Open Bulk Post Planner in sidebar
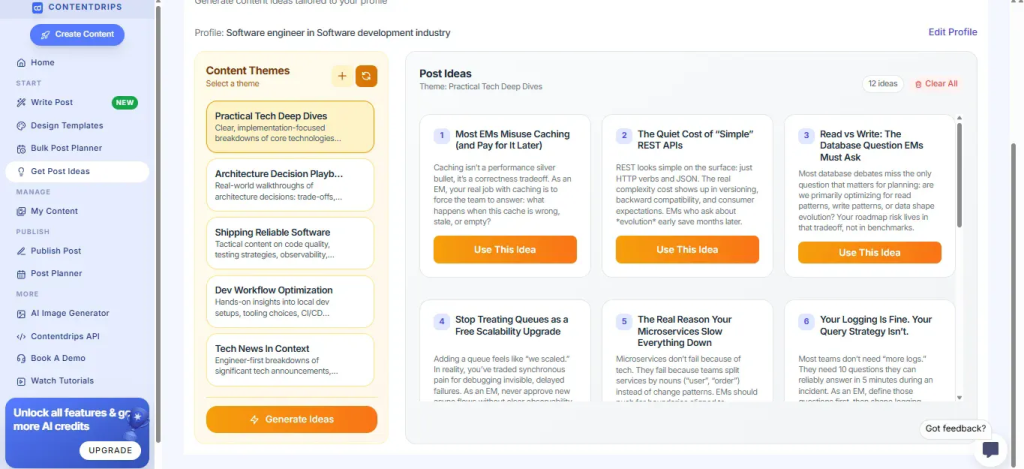Viewport: 1024px width, 469px height. click(66, 148)
